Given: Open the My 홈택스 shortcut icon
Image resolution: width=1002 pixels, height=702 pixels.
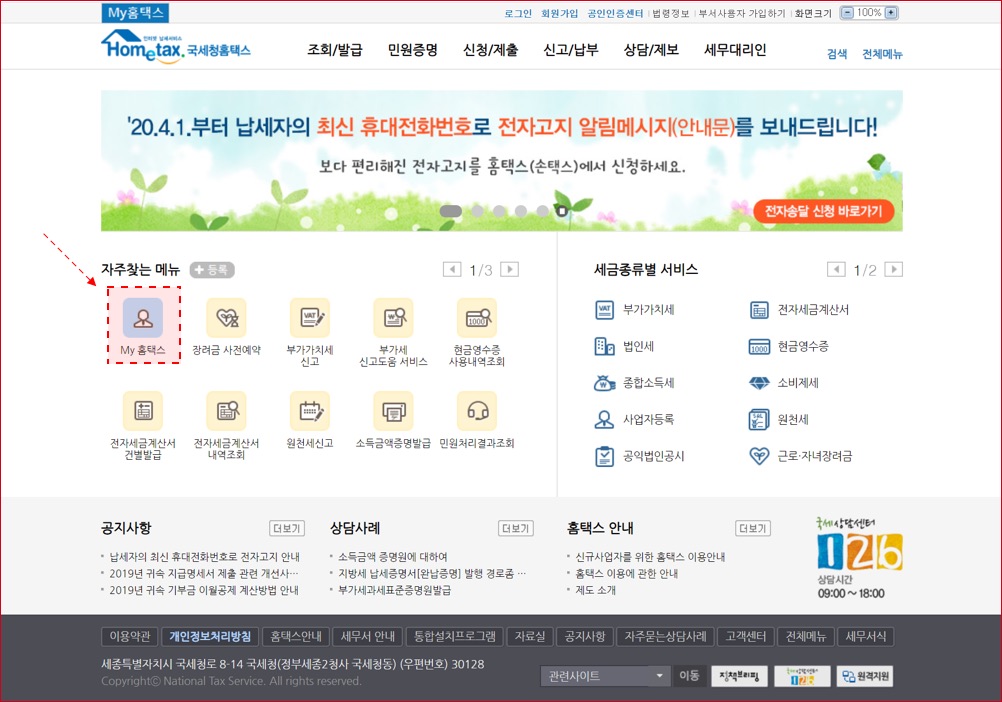Looking at the screenshot, I should pos(143,317).
